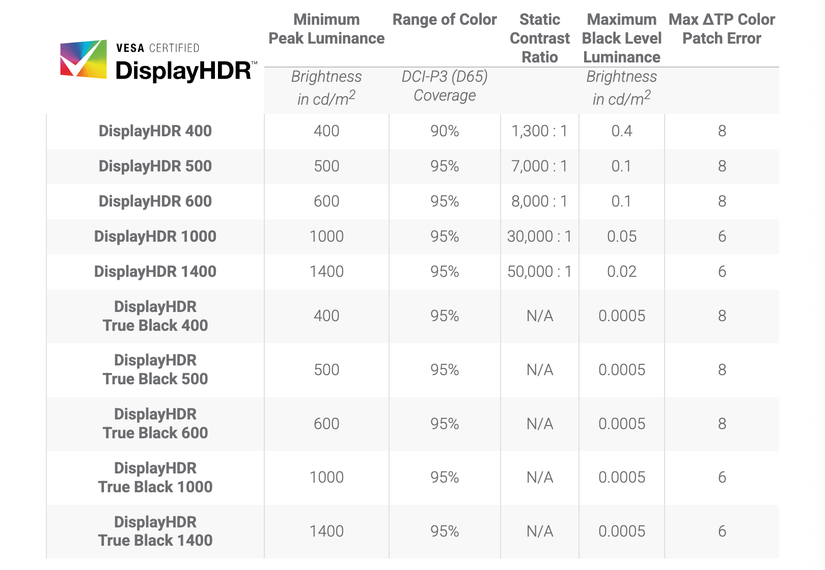Viewport: 825px width, 570px height.
Task: Click the 7,000 : 1 contrast ratio cell
Action: [x=540, y=166]
